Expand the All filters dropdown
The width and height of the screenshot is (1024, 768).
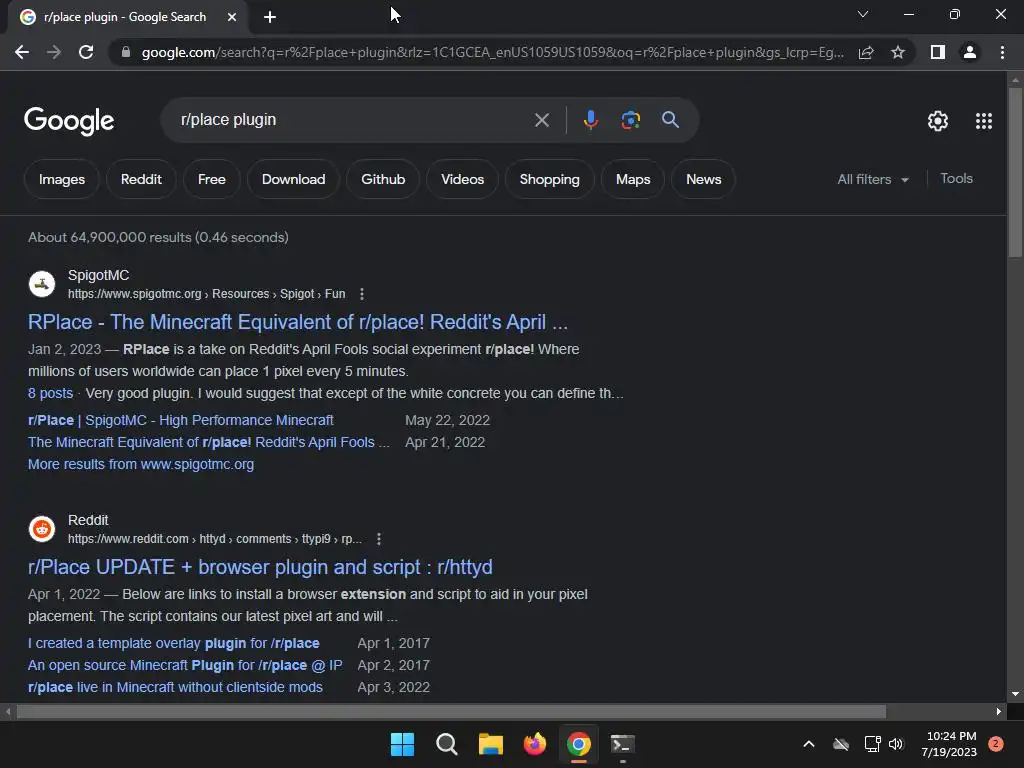[x=873, y=179]
